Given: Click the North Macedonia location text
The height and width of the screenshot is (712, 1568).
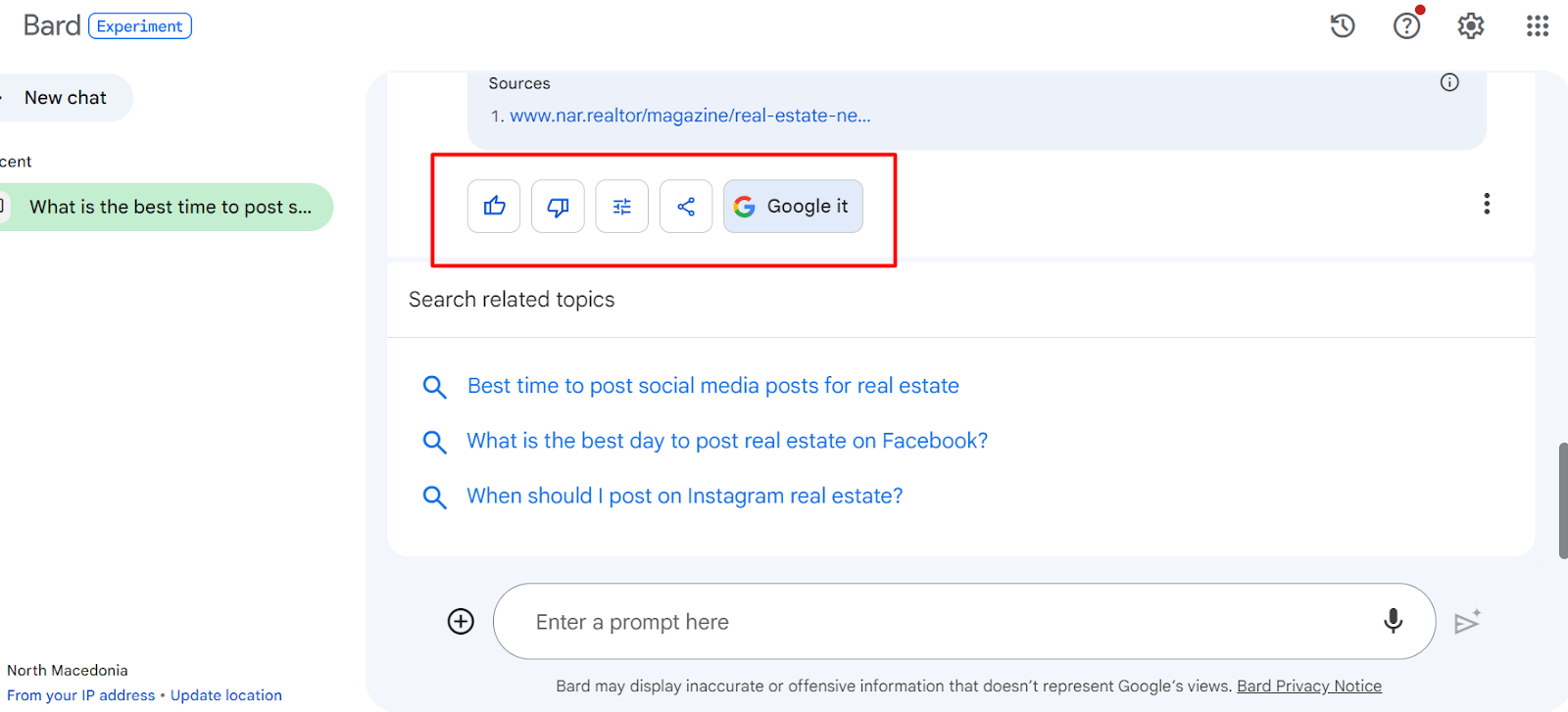Looking at the screenshot, I should point(68,670).
